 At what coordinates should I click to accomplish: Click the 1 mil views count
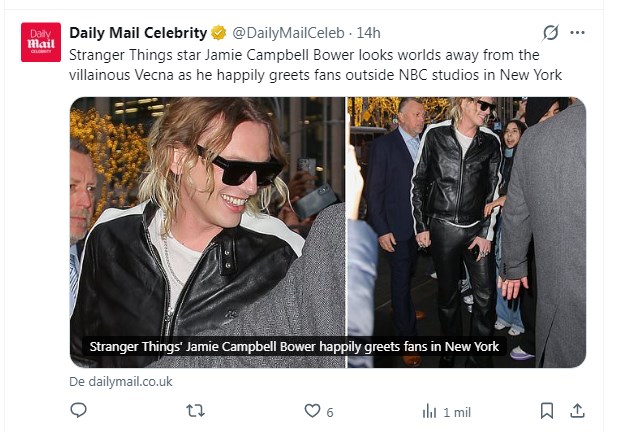pos(457,412)
